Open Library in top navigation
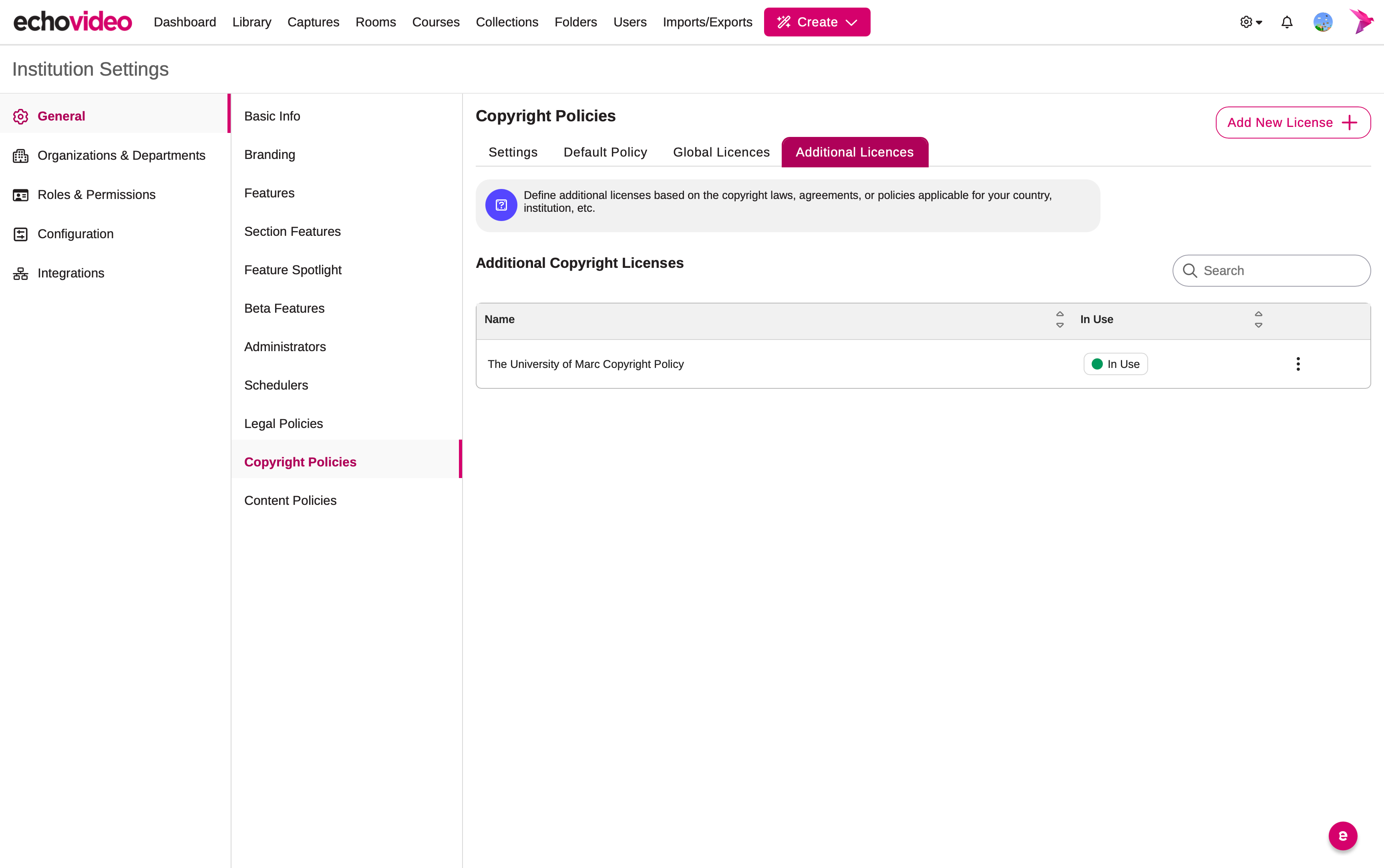 pos(251,22)
